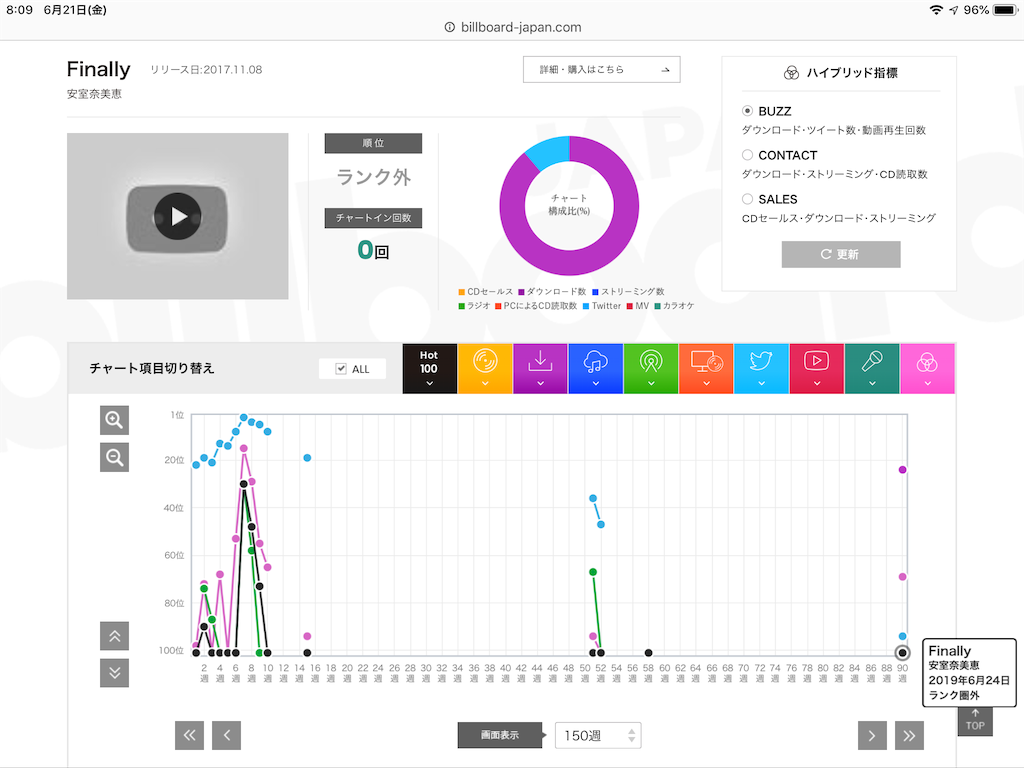Click the ランク外 rank status text
The width and height of the screenshot is (1024, 768).
tap(374, 177)
